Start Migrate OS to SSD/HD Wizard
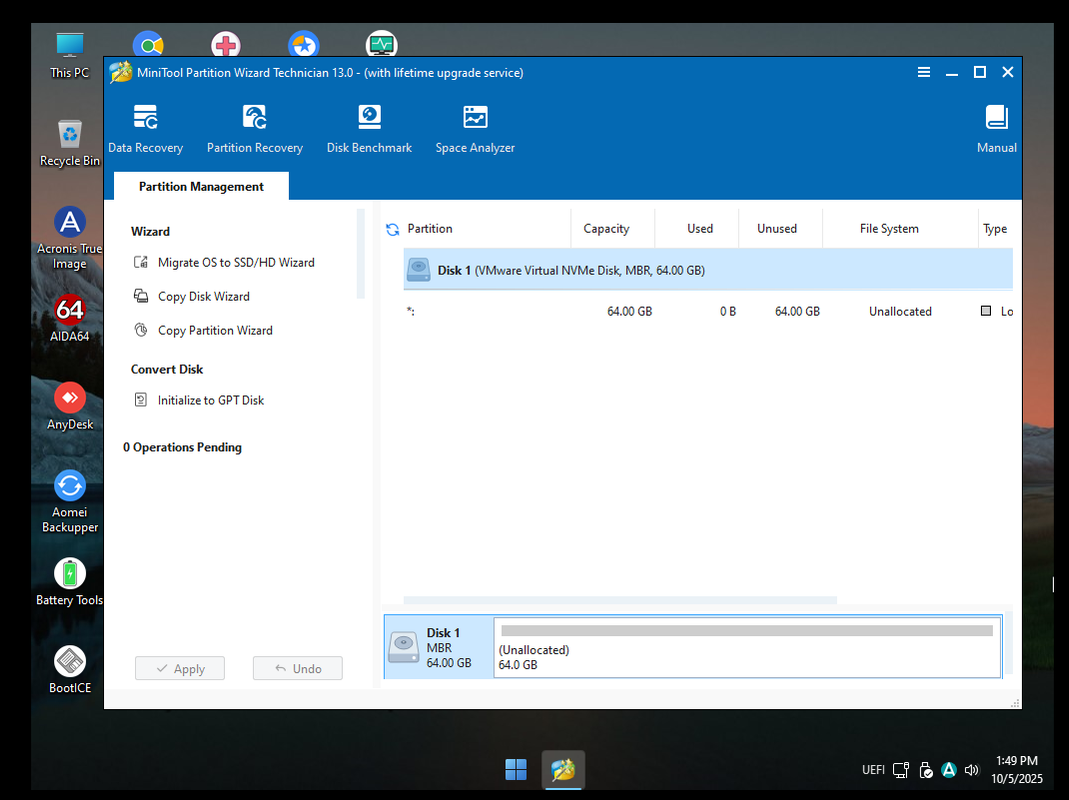This screenshot has height=800, width=1069. 224,263
